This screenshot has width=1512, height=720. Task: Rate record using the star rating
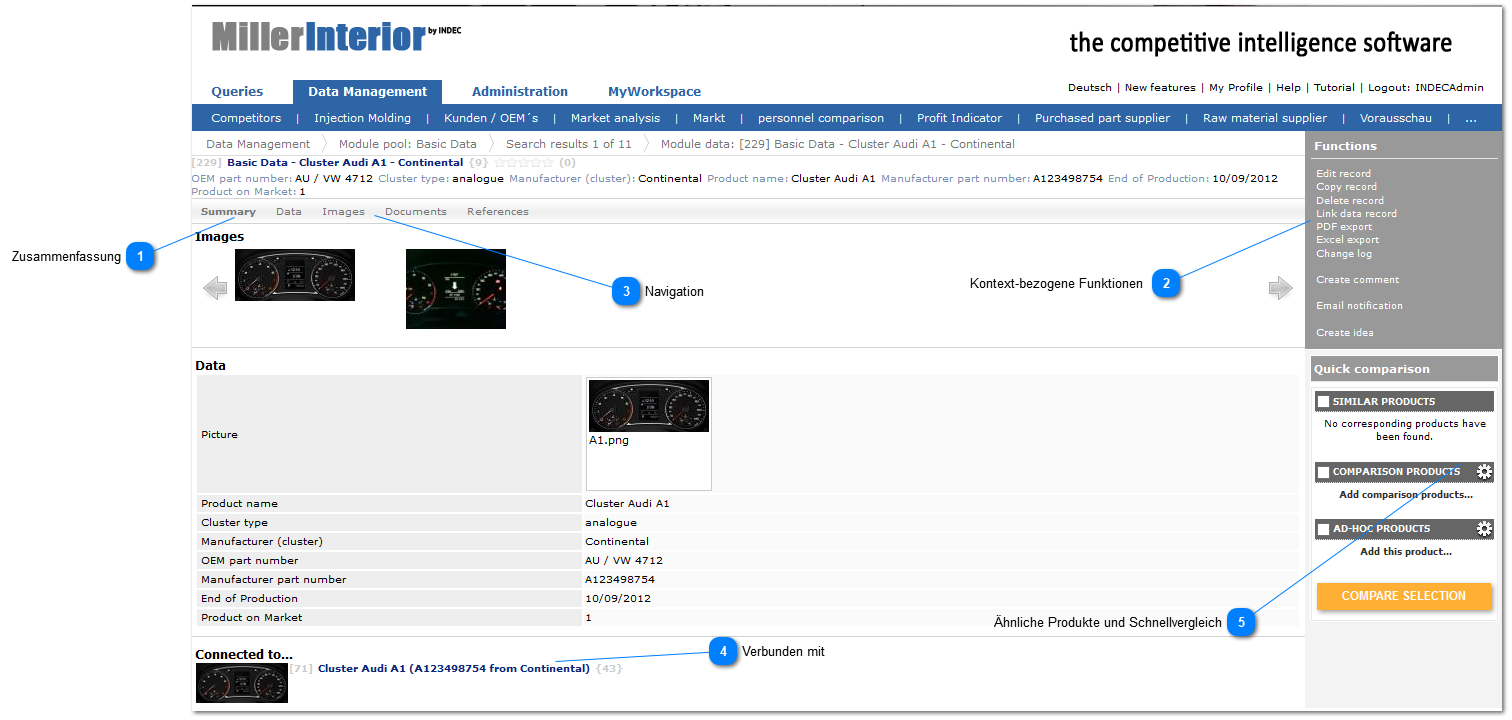pyautogui.click(x=523, y=162)
